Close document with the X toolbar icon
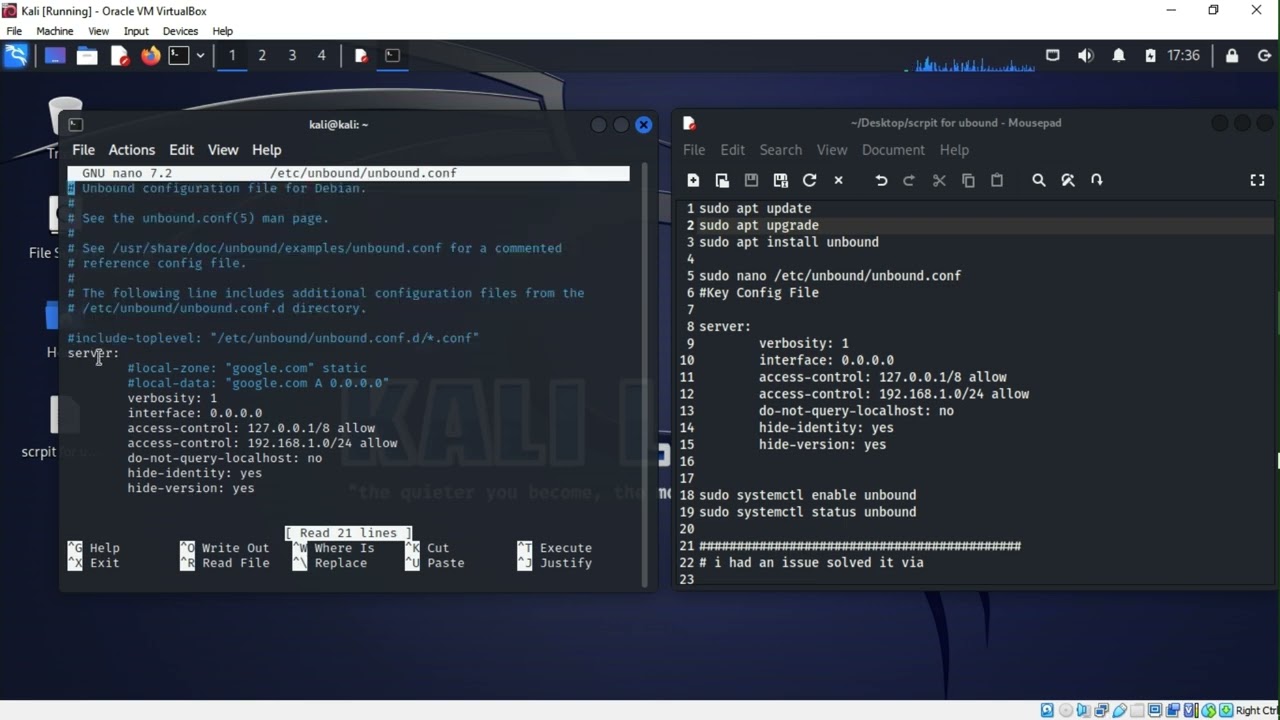The image size is (1280, 720). (839, 180)
